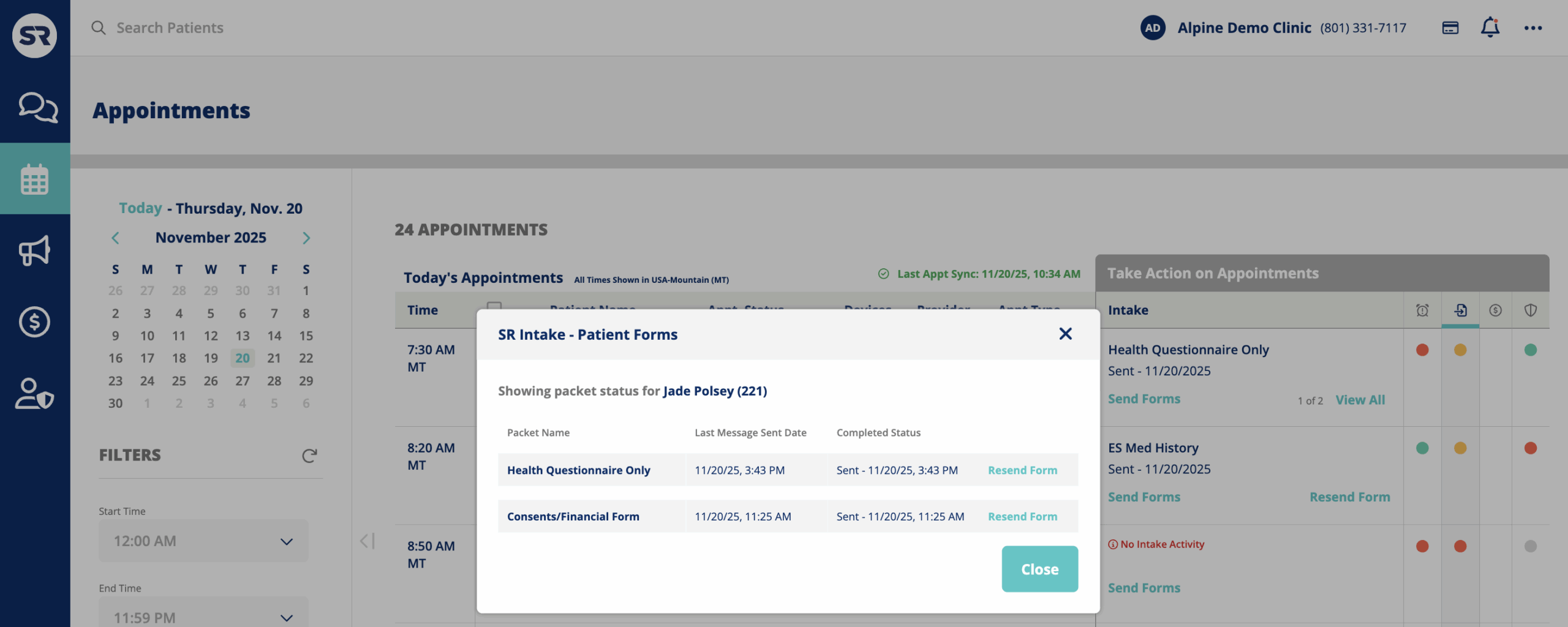Select the Appointments calendar icon in sidebar

point(35,179)
